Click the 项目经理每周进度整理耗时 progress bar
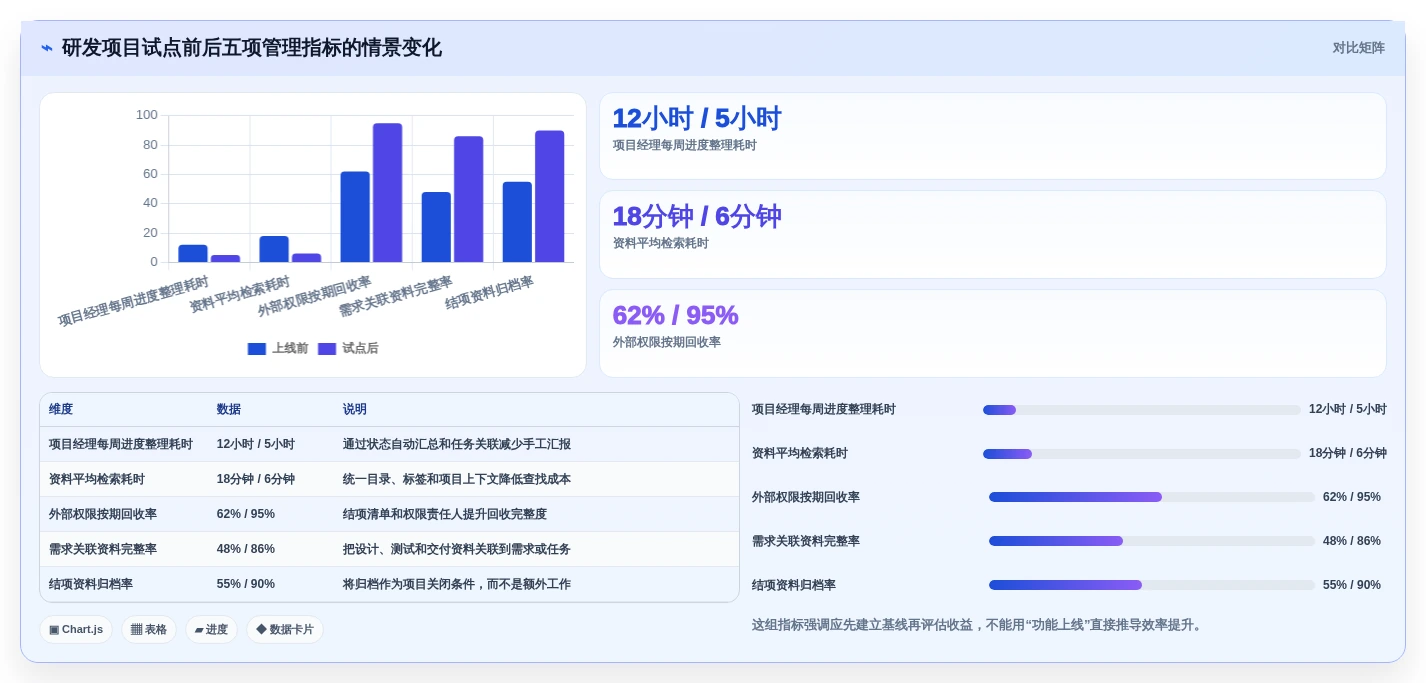Viewport: 1426px width, 683px height. [x=1141, y=410]
